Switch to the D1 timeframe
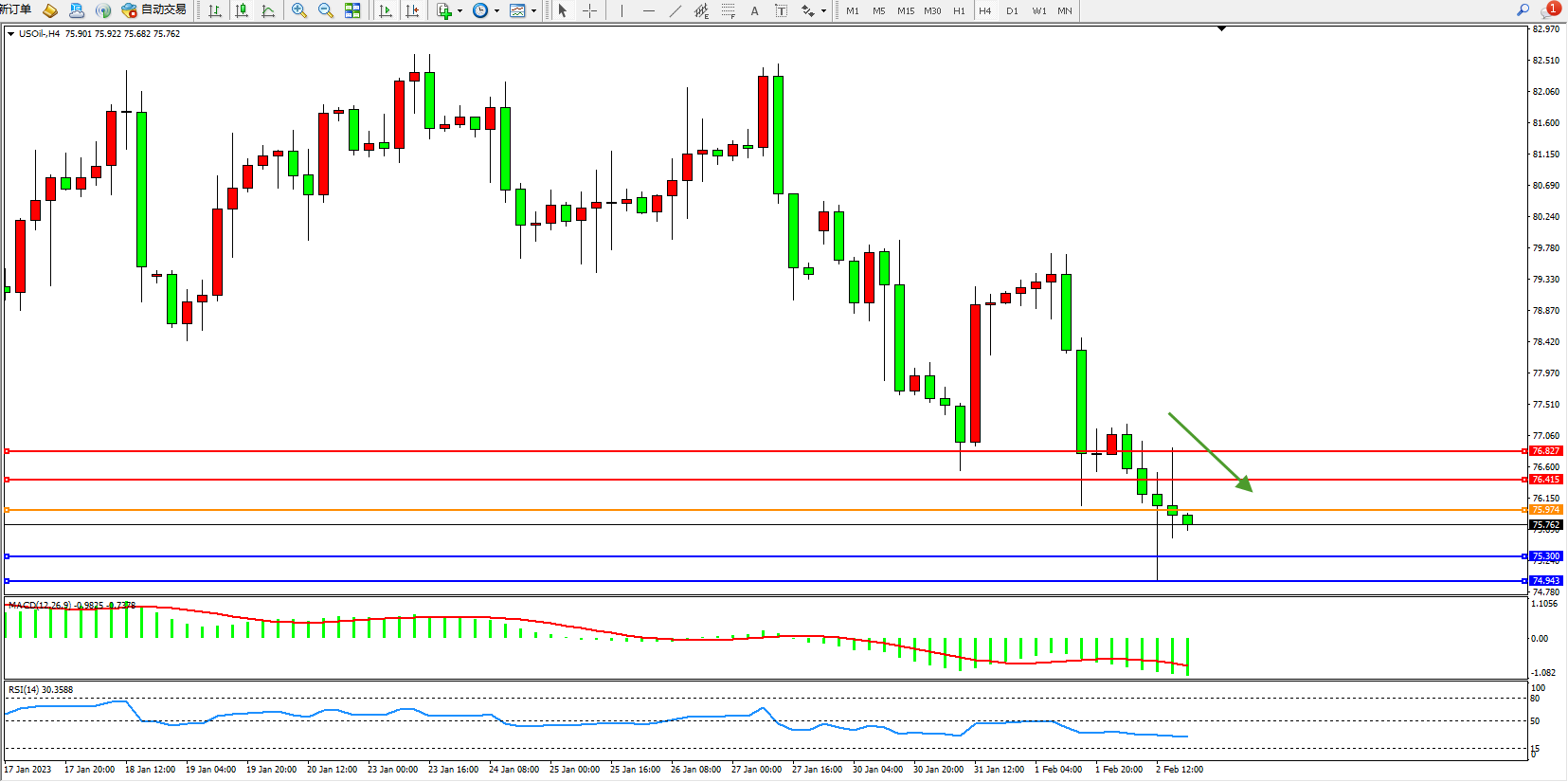1568x782 pixels. [1012, 10]
